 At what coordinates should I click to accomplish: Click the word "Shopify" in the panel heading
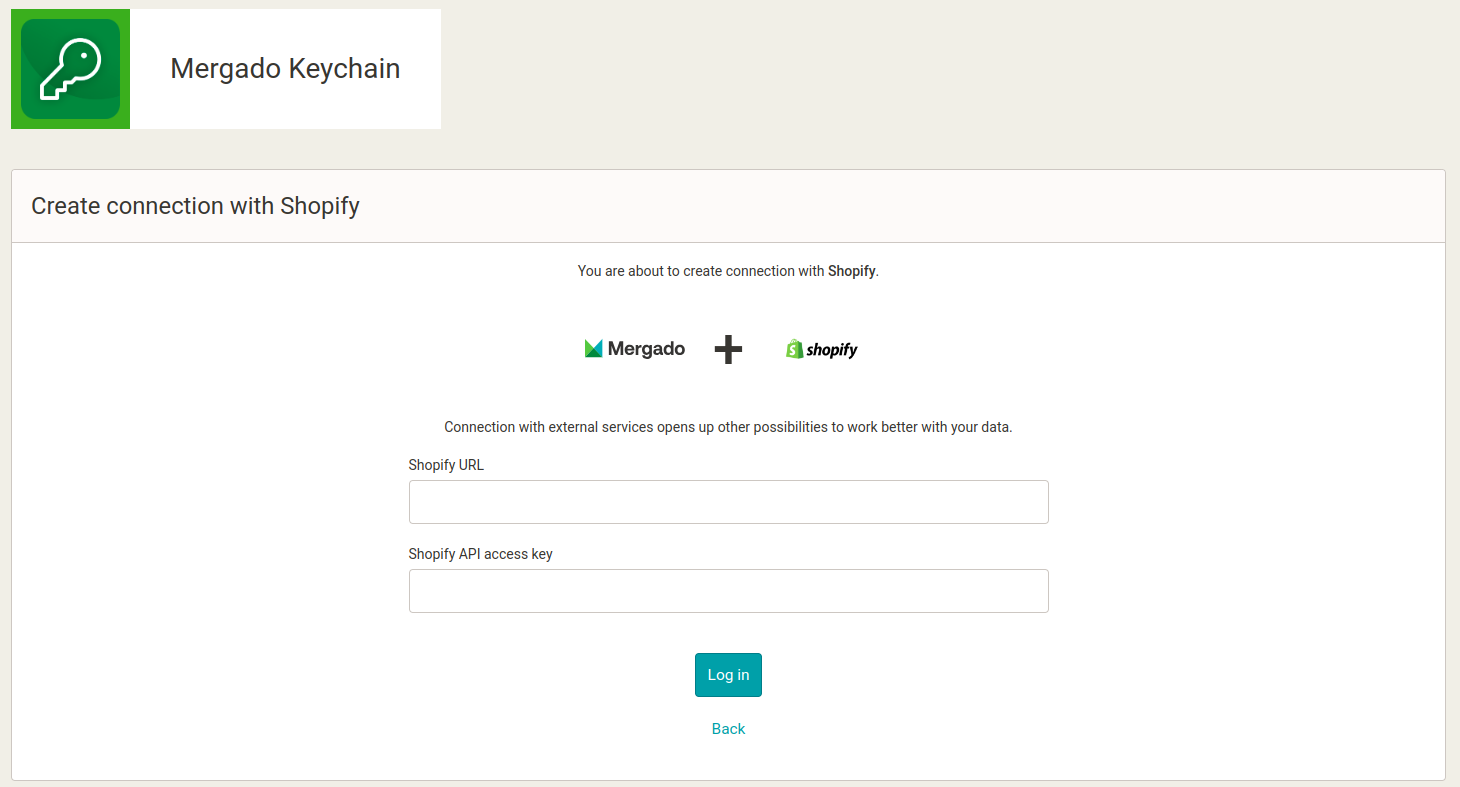319,206
